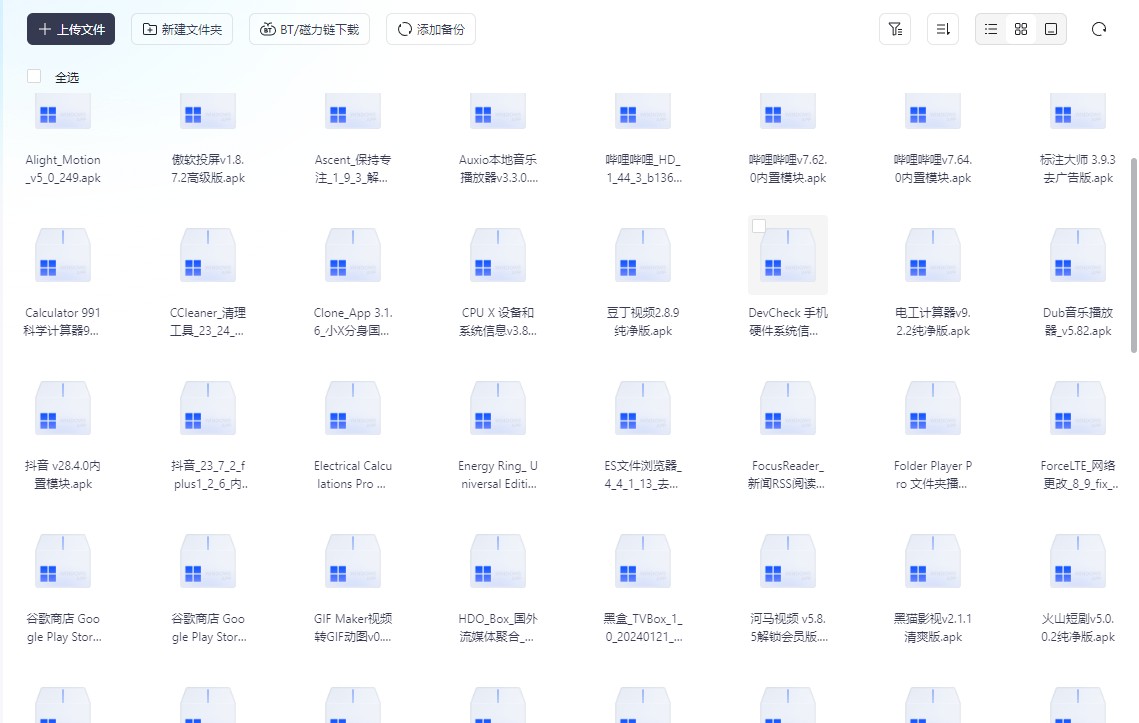1139x723 pixels.
Task: Create a folder with 新建文件夹
Action: coord(182,29)
